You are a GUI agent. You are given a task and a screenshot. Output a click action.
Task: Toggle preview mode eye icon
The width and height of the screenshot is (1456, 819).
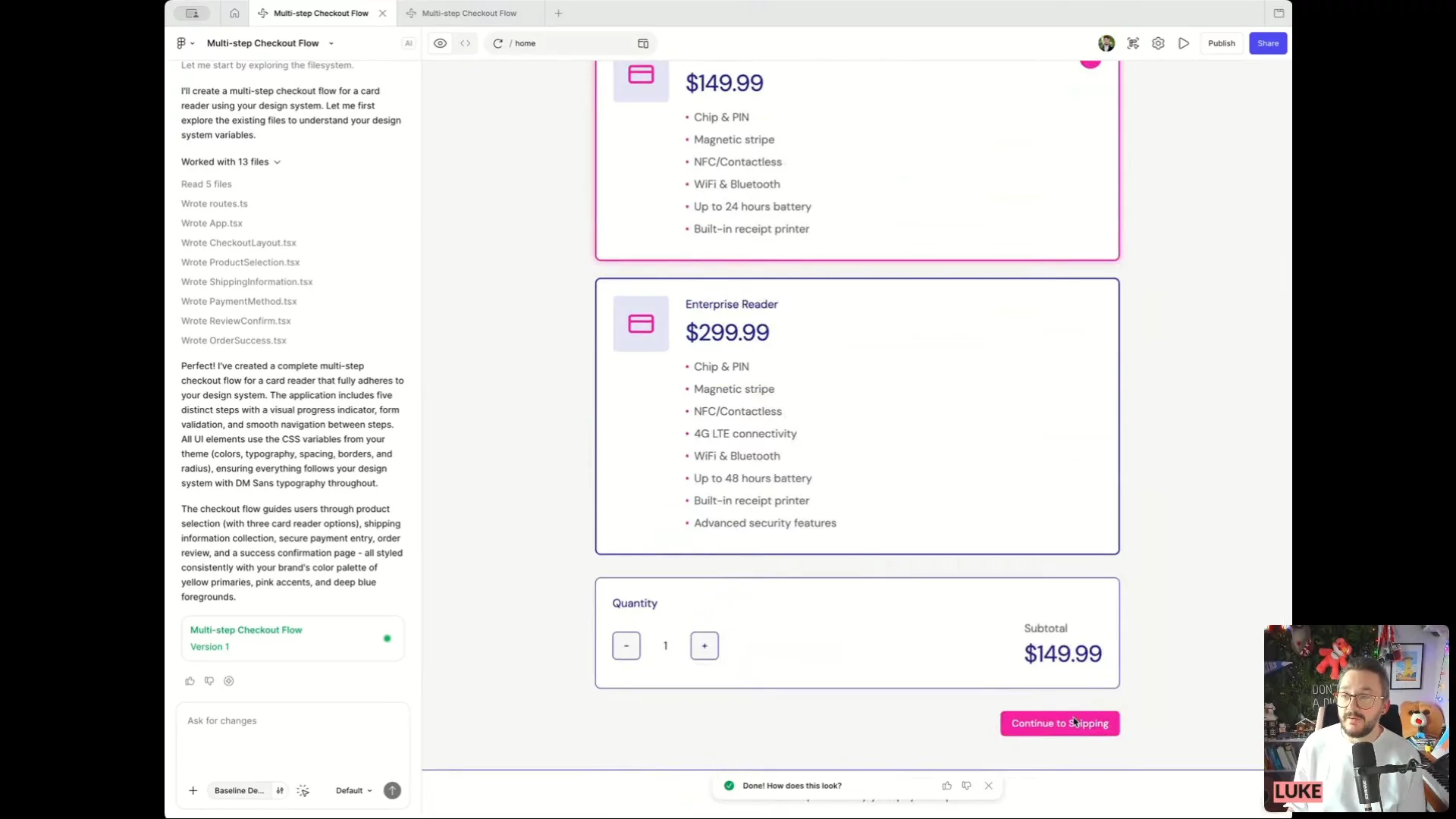440,43
